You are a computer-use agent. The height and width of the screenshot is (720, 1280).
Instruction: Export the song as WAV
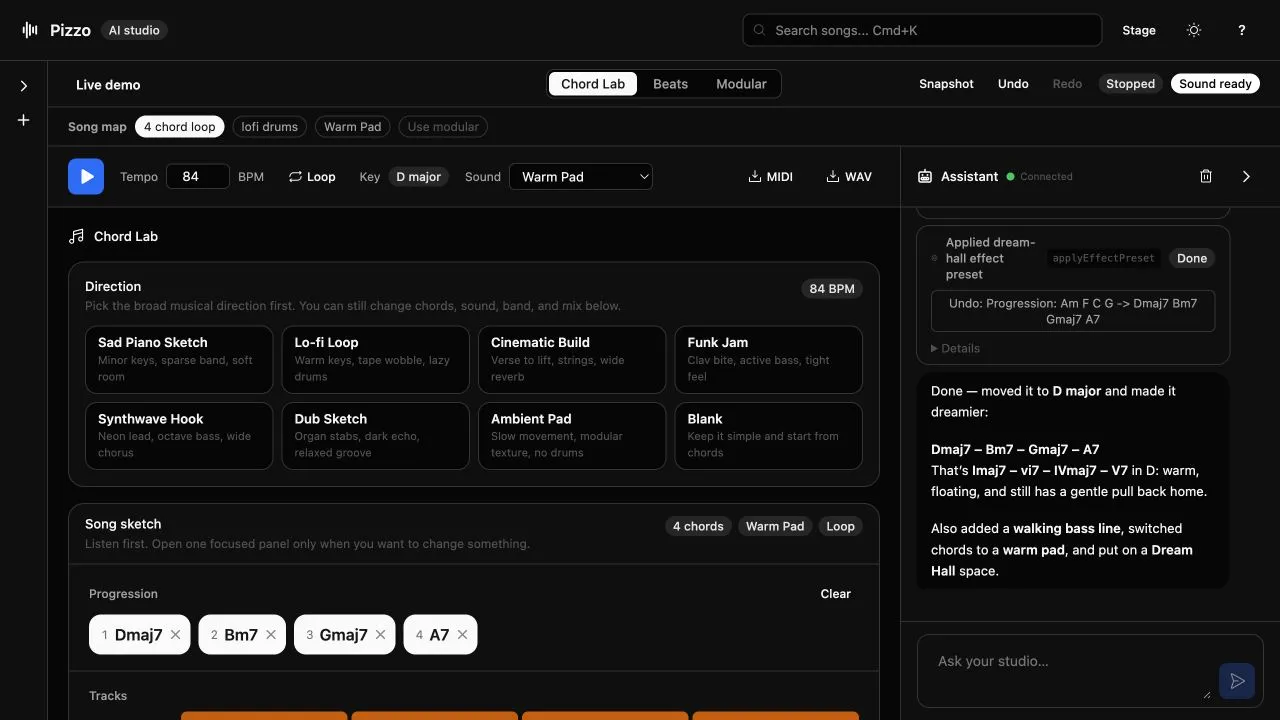tap(849, 177)
